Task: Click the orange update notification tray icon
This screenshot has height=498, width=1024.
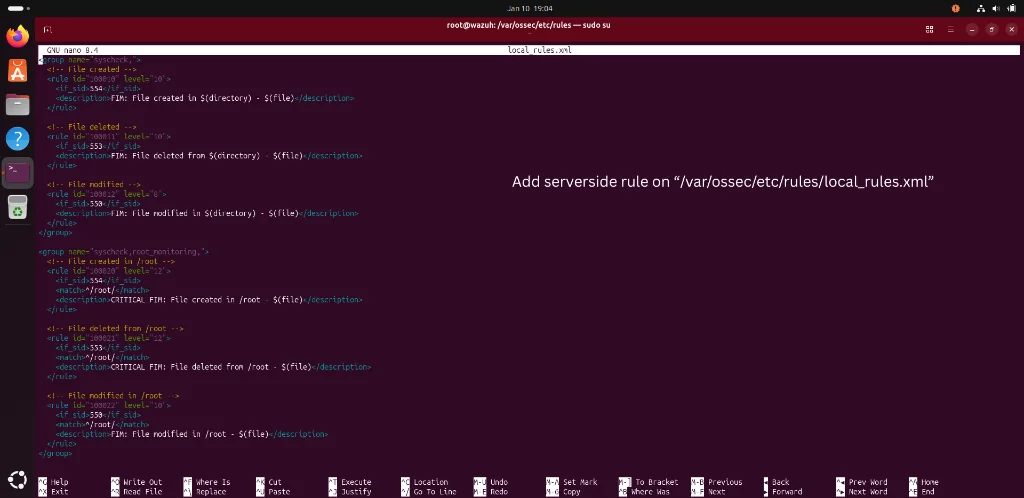Action: click(956, 8)
